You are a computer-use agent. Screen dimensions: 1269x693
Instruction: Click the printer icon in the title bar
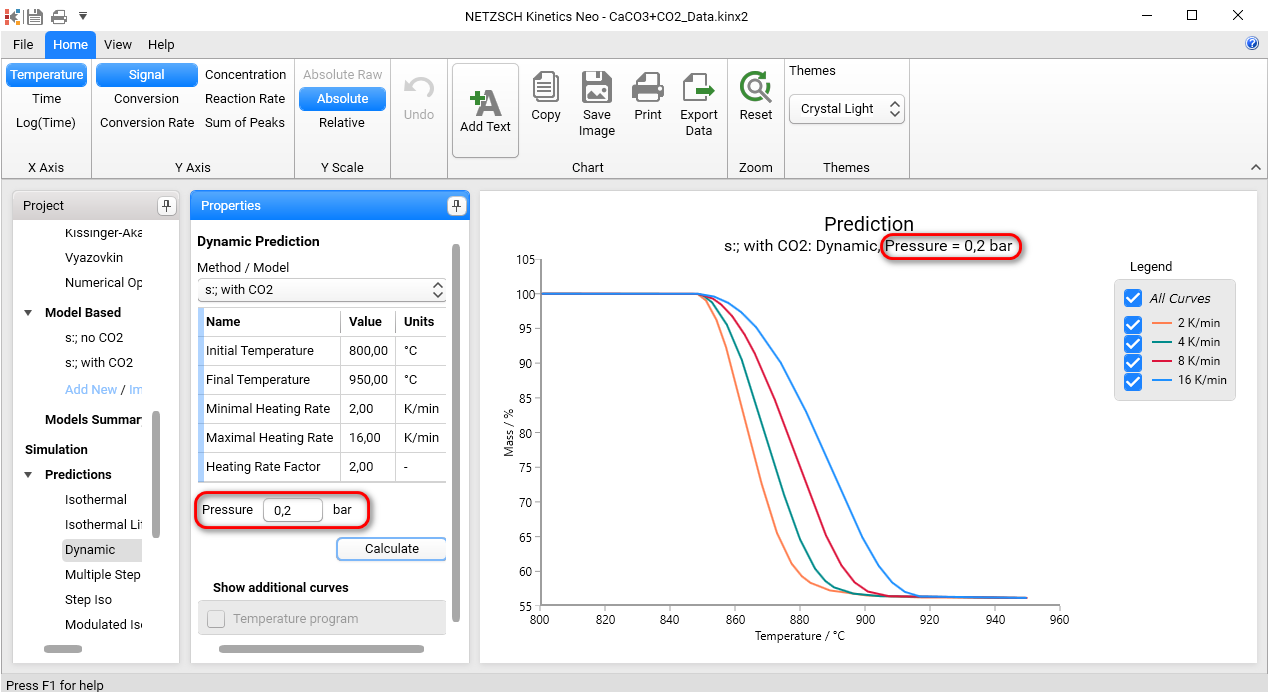point(58,15)
